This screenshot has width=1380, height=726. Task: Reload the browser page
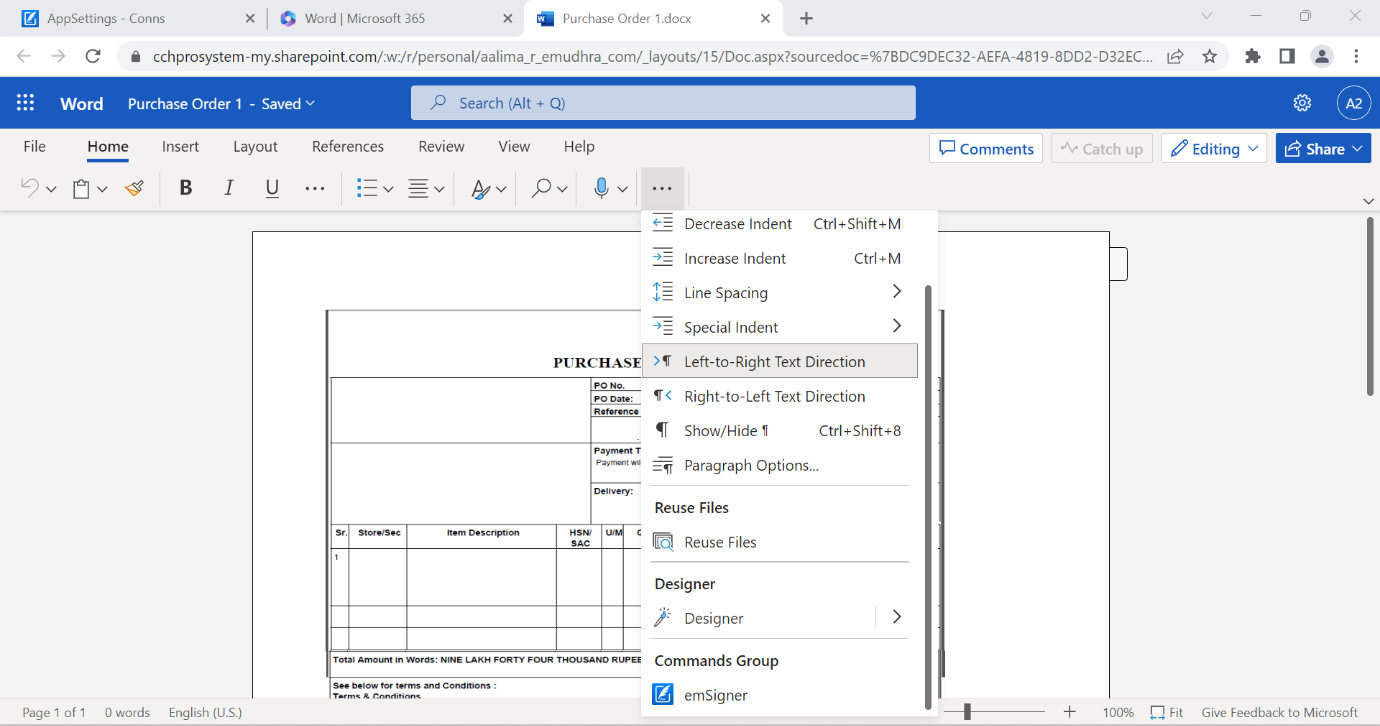(x=93, y=57)
